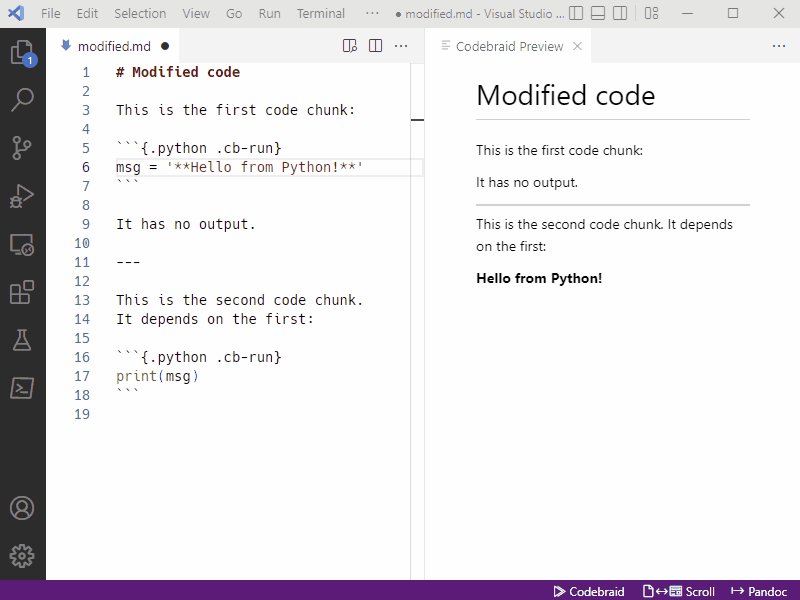Close the Codebraid Preview tab

[578, 46]
